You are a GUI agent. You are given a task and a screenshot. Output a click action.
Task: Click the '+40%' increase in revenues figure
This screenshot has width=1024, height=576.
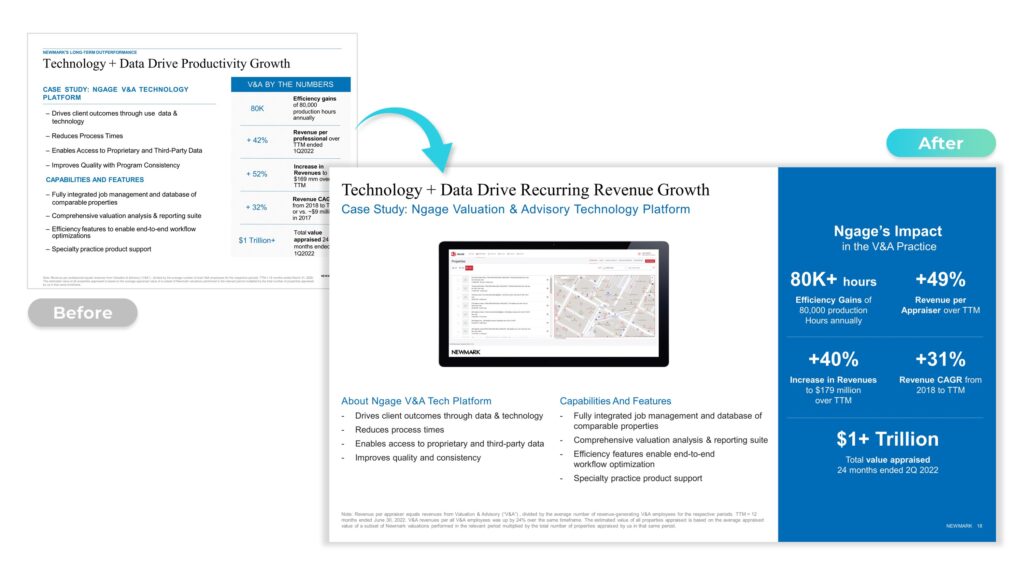(x=833, y=359)
